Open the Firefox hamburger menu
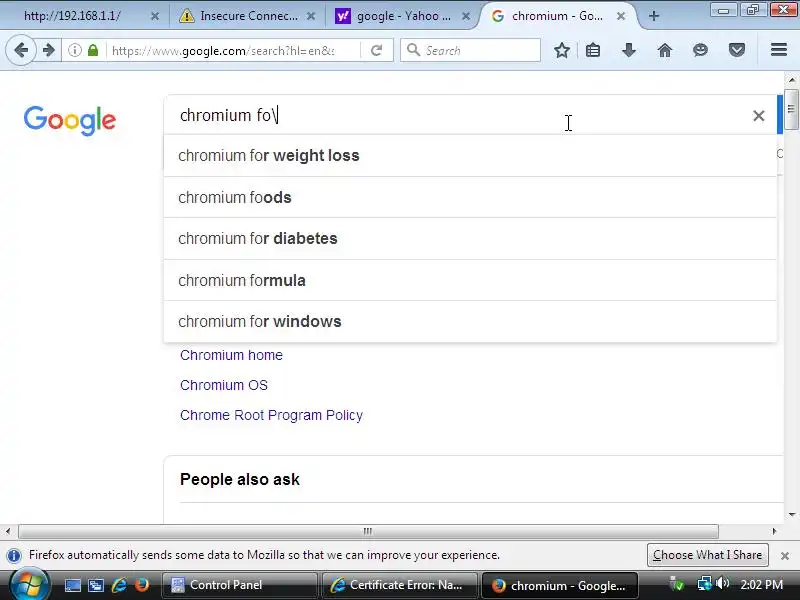 pyautogui.click(x=779, y=49)
